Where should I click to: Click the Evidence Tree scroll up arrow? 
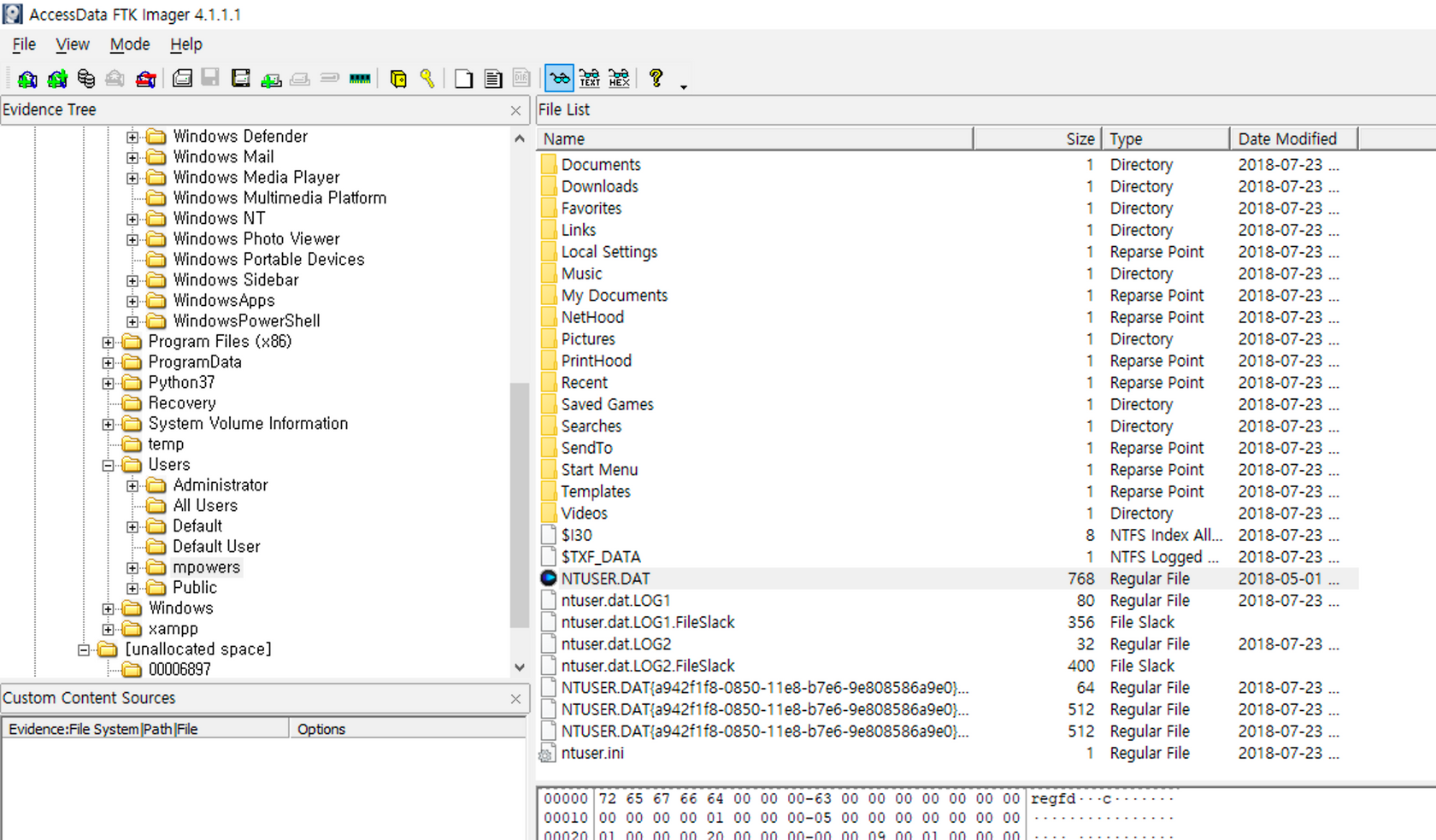tap(520, 138)
